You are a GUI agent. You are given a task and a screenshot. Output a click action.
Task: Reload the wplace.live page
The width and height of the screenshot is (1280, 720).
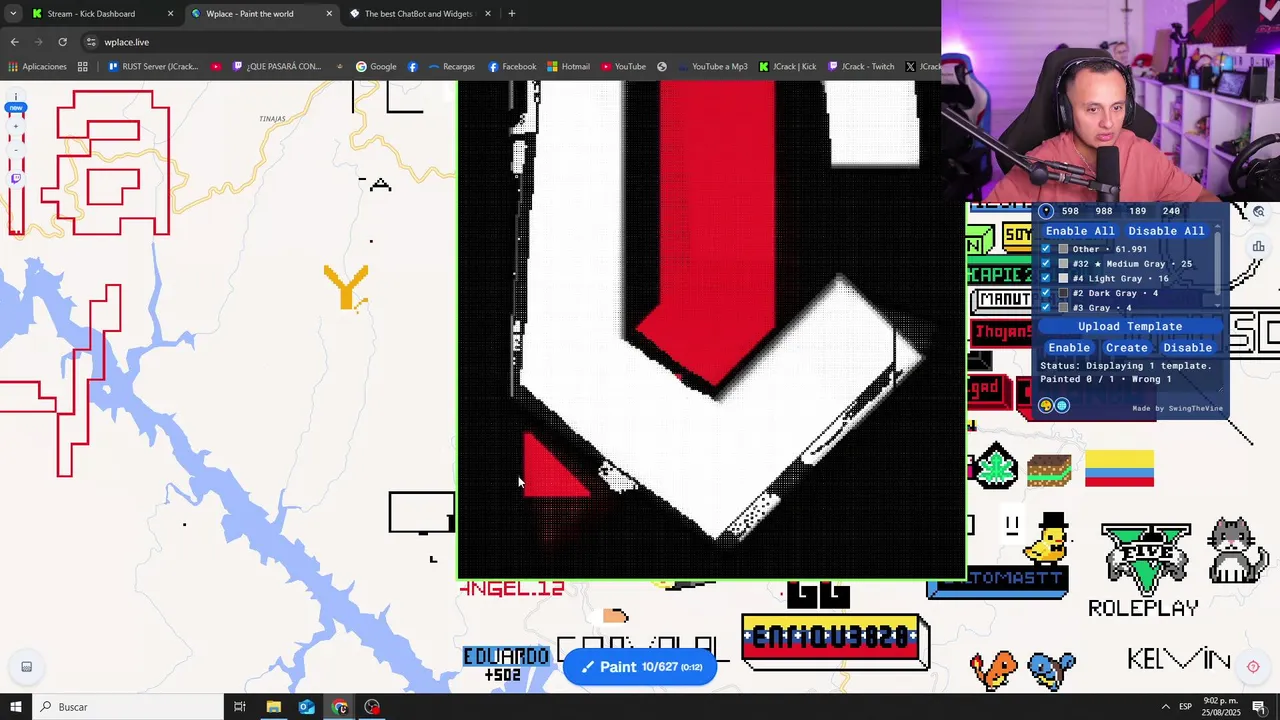(x=62, y=42)
